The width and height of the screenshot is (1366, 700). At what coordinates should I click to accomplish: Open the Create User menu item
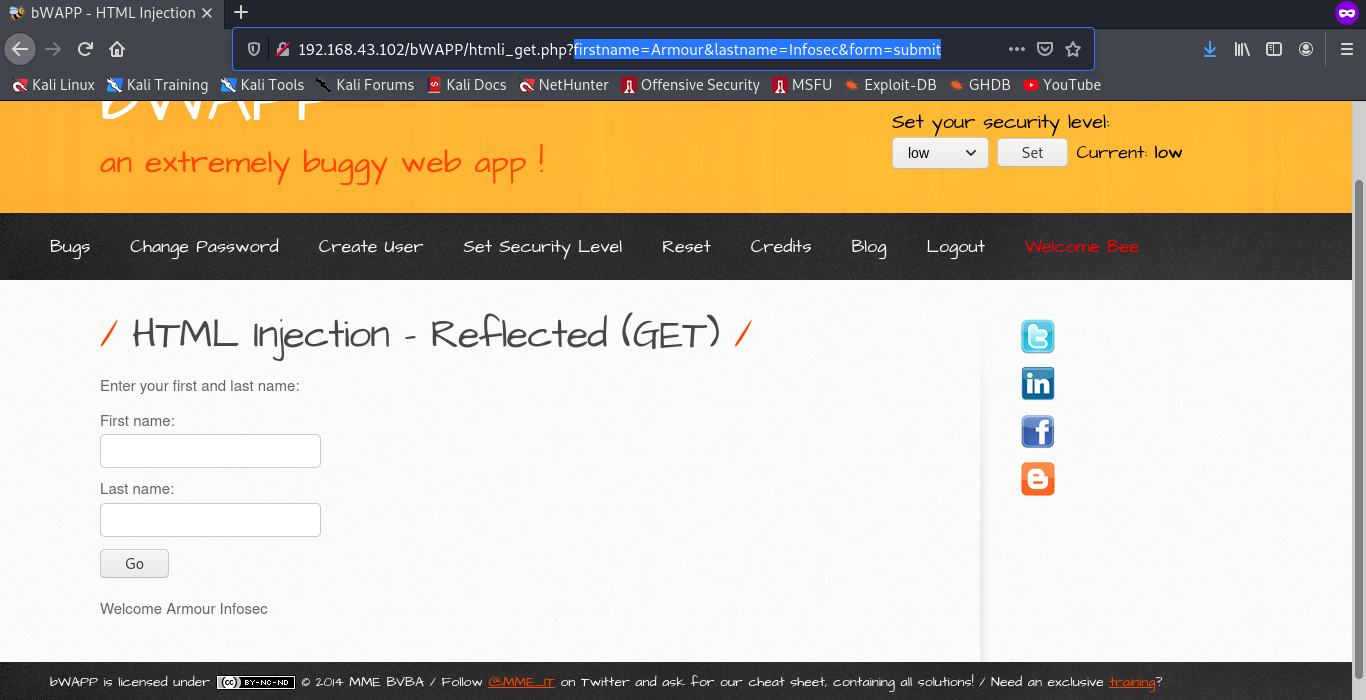[x=371, y=246]
